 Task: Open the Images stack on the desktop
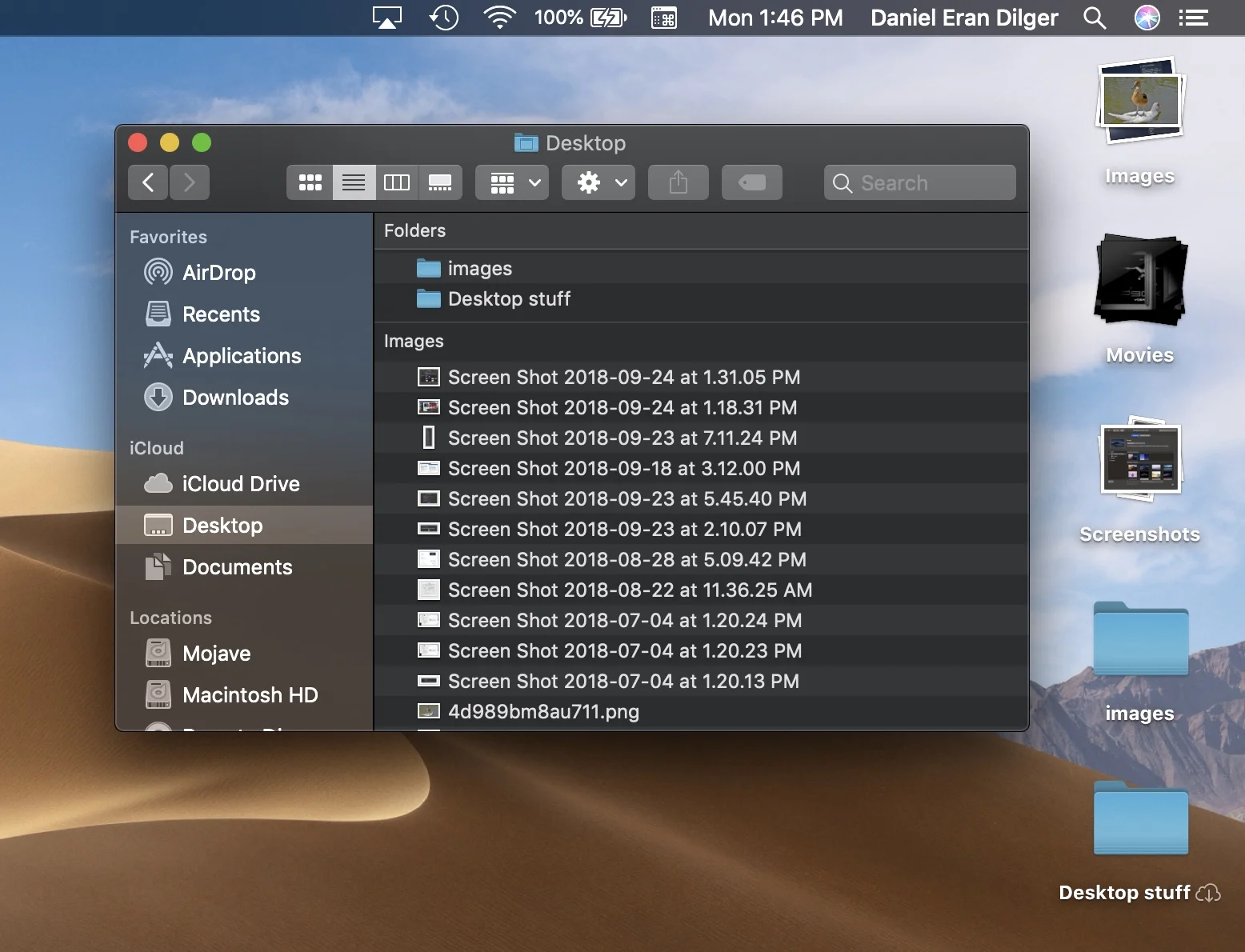coord(1140,101)
